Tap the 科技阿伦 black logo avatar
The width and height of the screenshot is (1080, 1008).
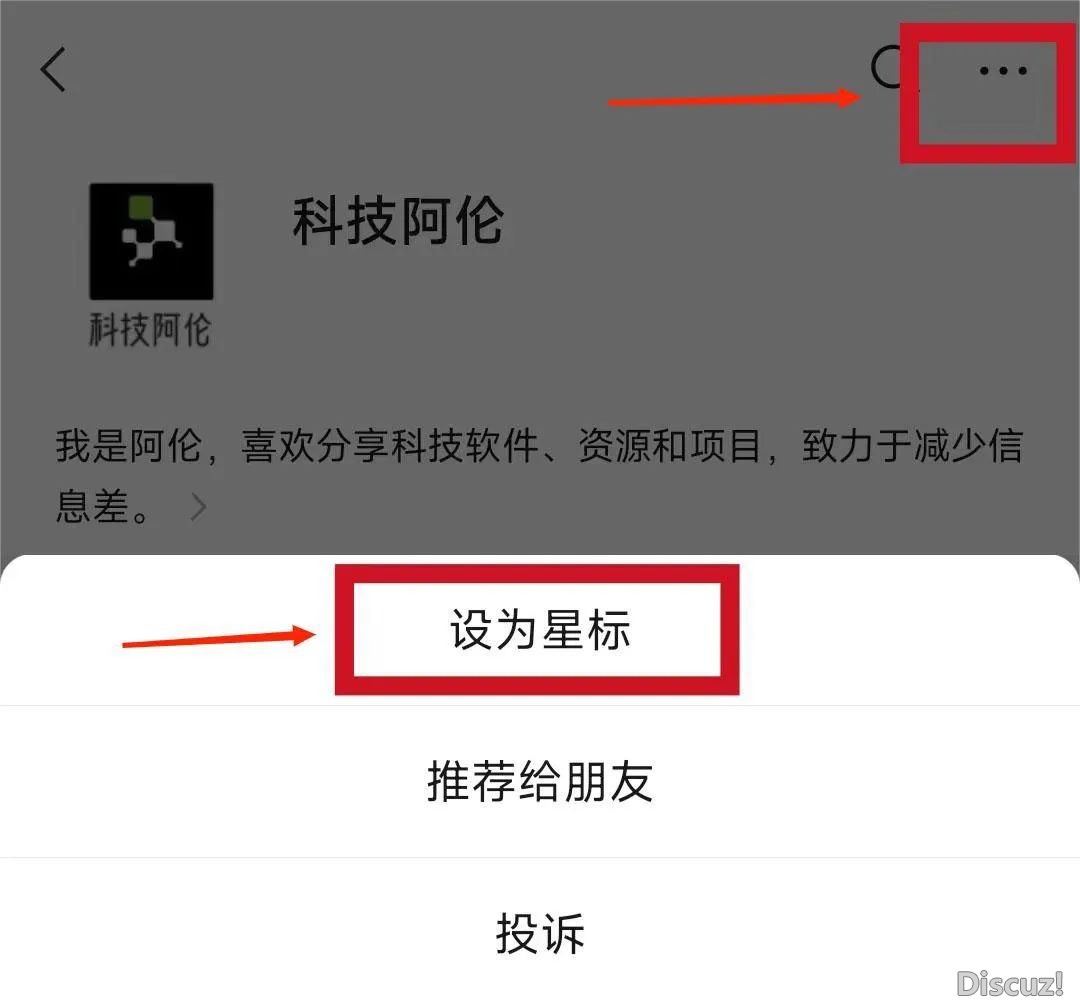pos(152,241)
